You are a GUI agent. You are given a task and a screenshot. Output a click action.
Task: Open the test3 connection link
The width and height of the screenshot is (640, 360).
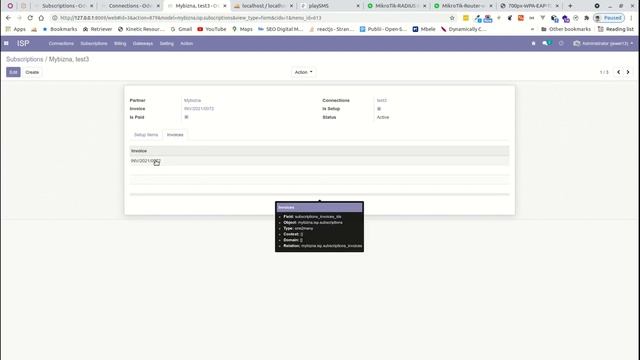pos(382,100)
